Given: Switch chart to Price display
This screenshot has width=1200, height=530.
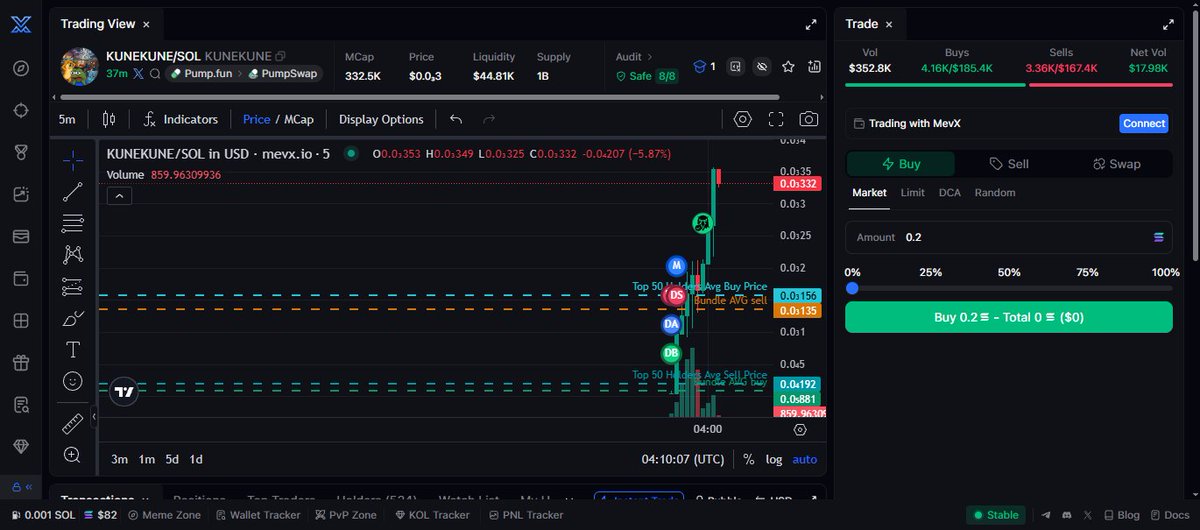Looking at the screenshot, I should (256, 119).
